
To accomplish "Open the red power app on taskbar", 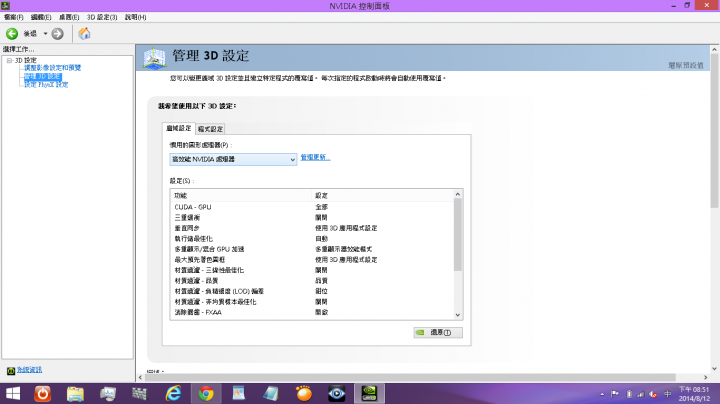I will coord(43,393).
